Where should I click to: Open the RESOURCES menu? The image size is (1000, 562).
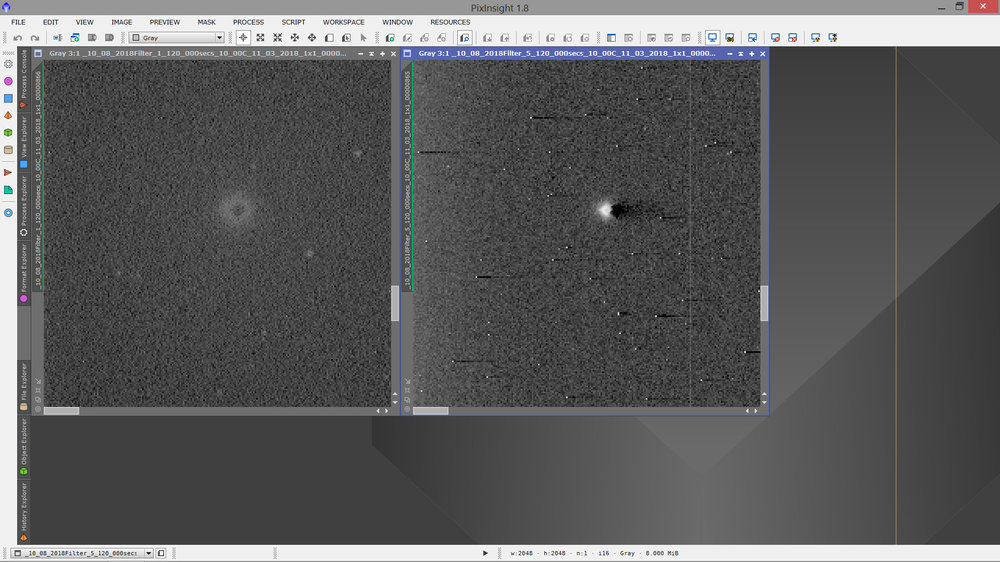[x=450, y=22]
